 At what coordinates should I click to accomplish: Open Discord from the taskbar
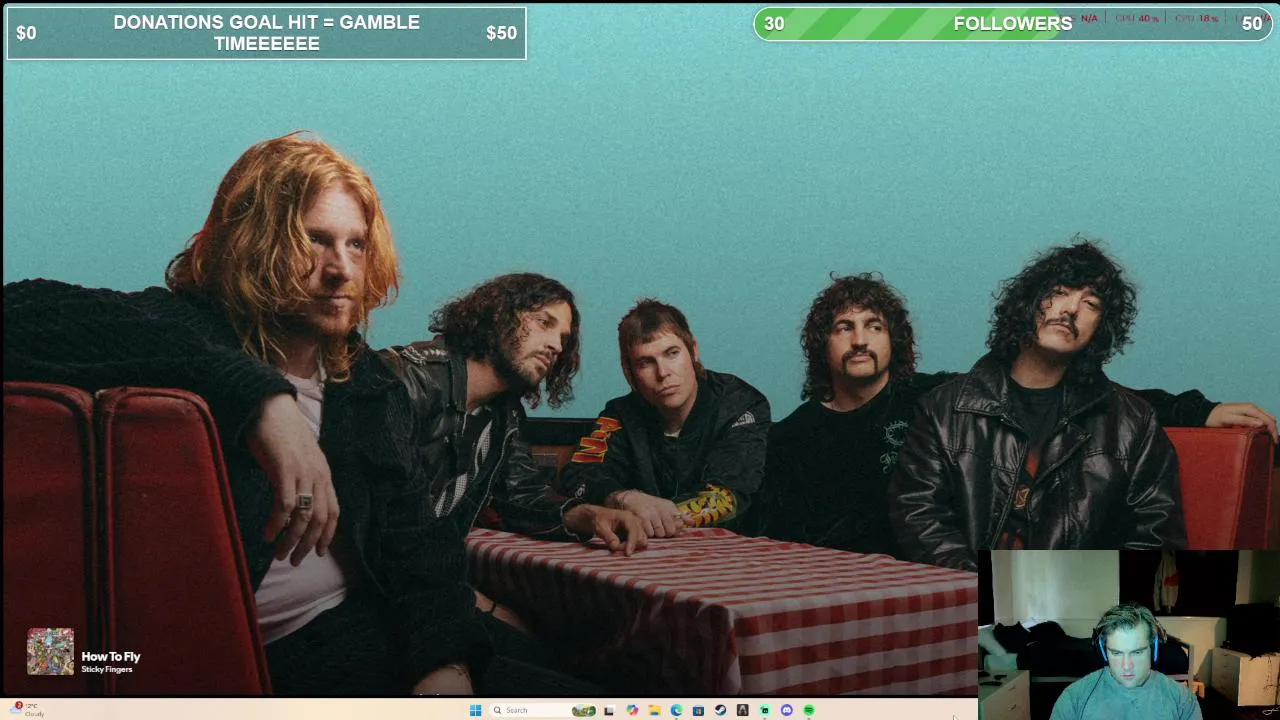click(786, 710)
